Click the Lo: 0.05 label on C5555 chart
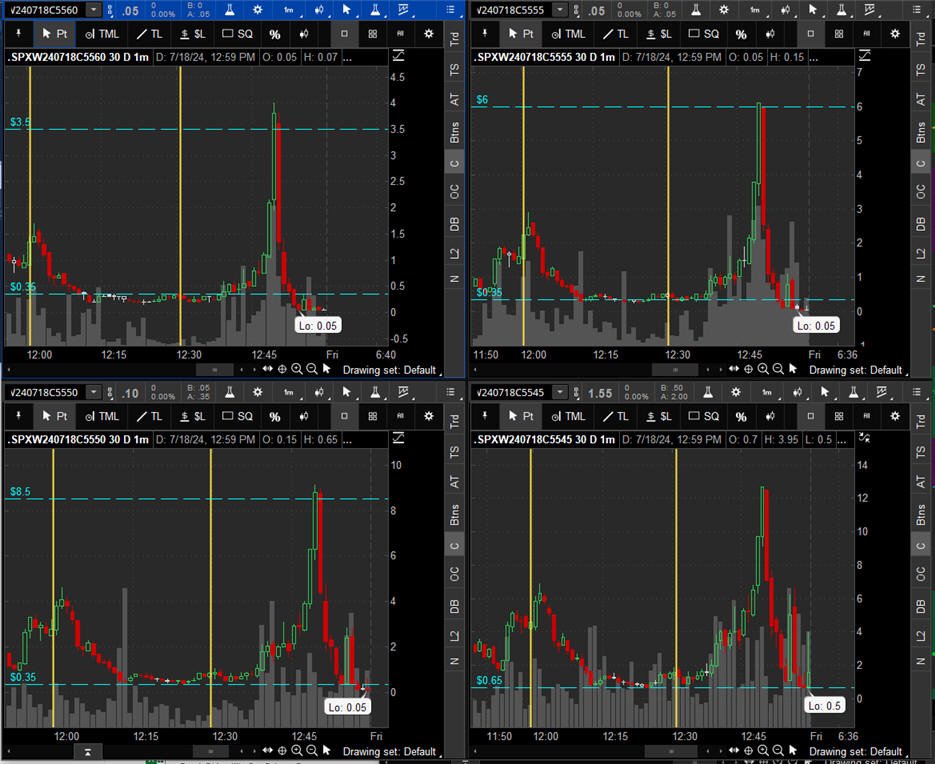 [x=816, y=325]
